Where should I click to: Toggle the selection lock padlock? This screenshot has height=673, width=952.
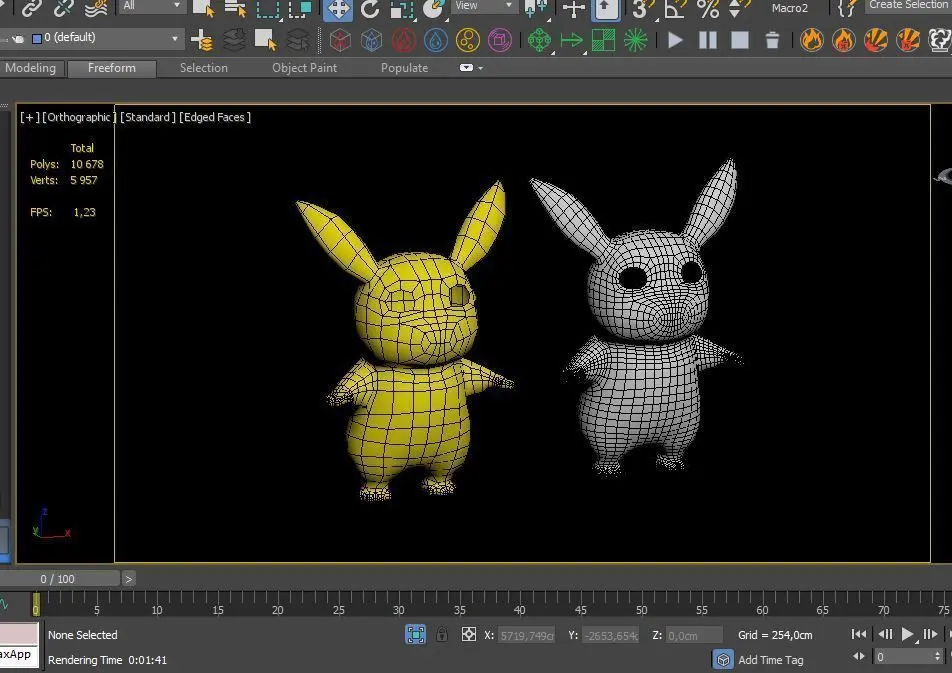[x=441, y=634]
